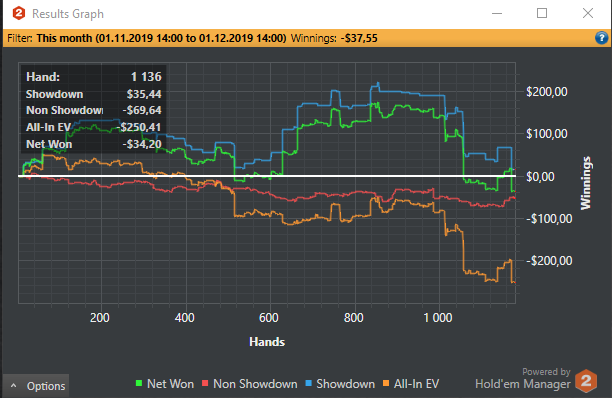Click the Winnings -$37,55 value
Viewport: 612px width, 398px height.
point(359,38)
